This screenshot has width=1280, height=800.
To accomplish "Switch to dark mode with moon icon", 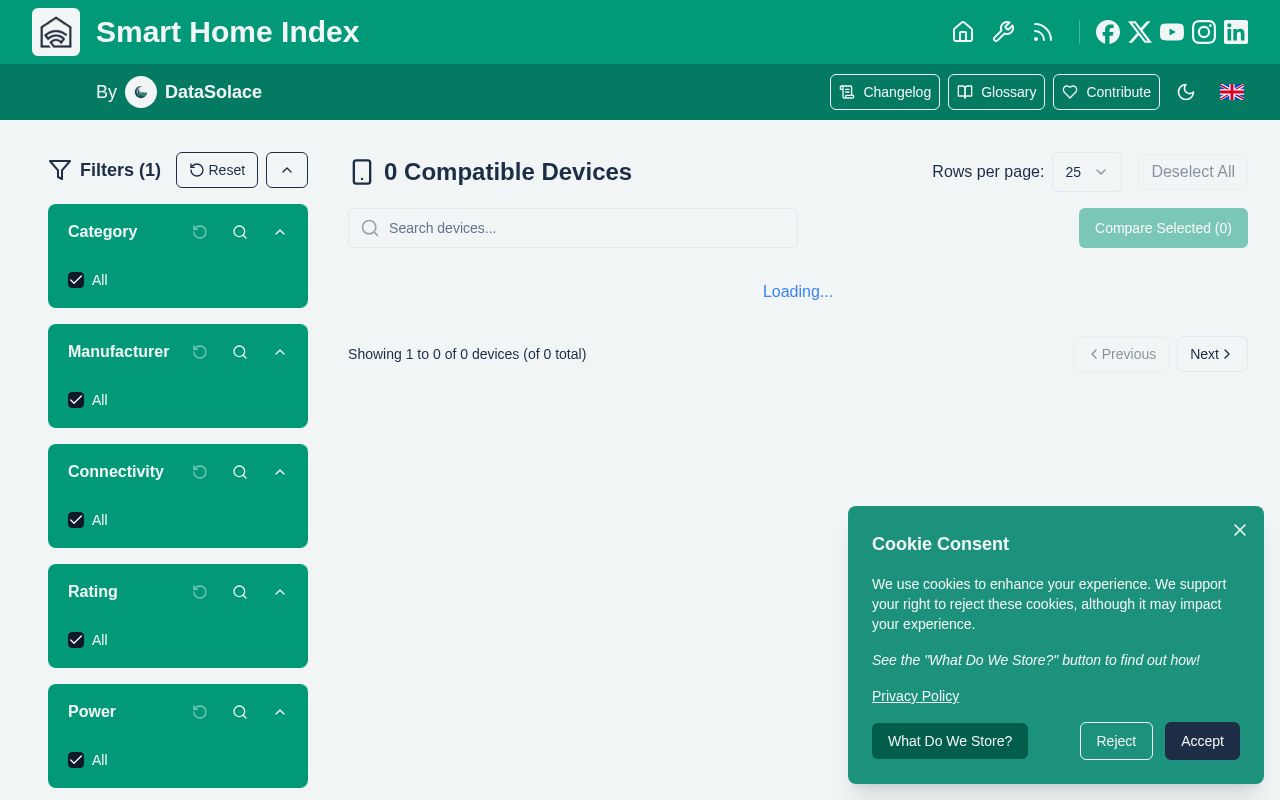I will [1186, 92].
